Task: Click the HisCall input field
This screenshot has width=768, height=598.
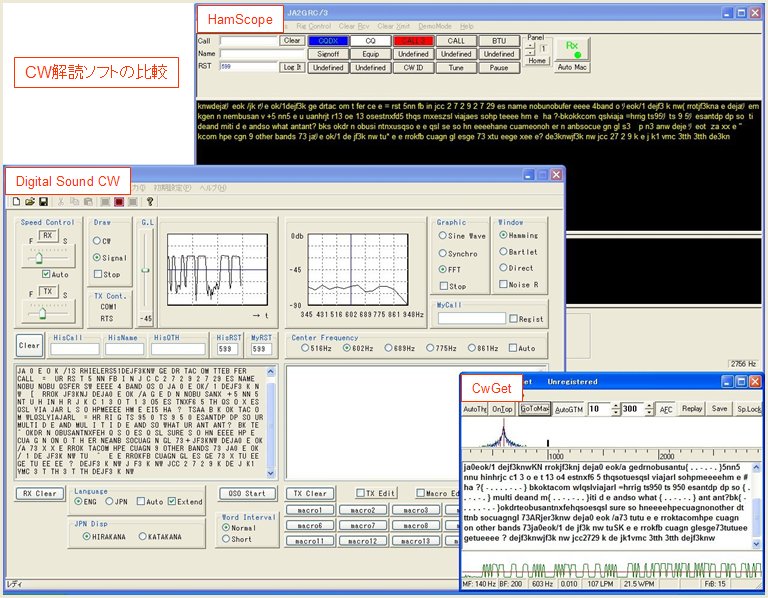Action: tap(74, 349)
